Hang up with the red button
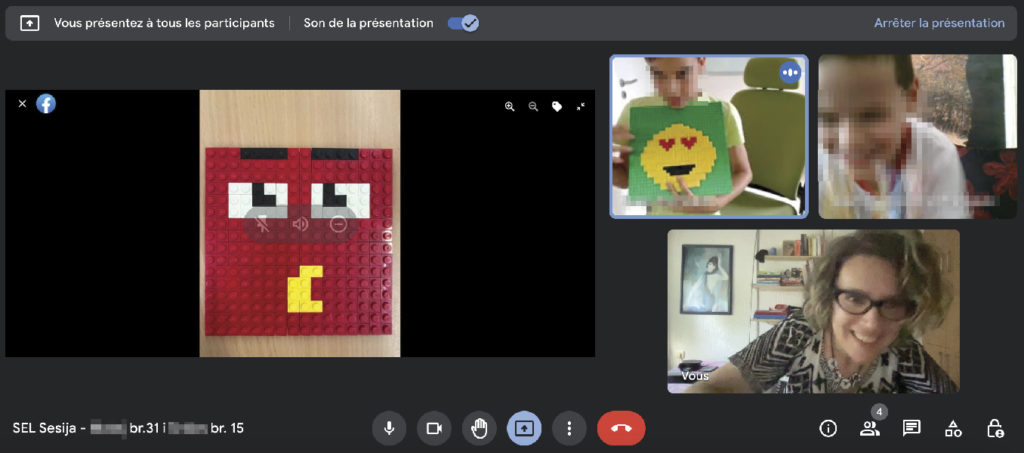 [621, 428]
